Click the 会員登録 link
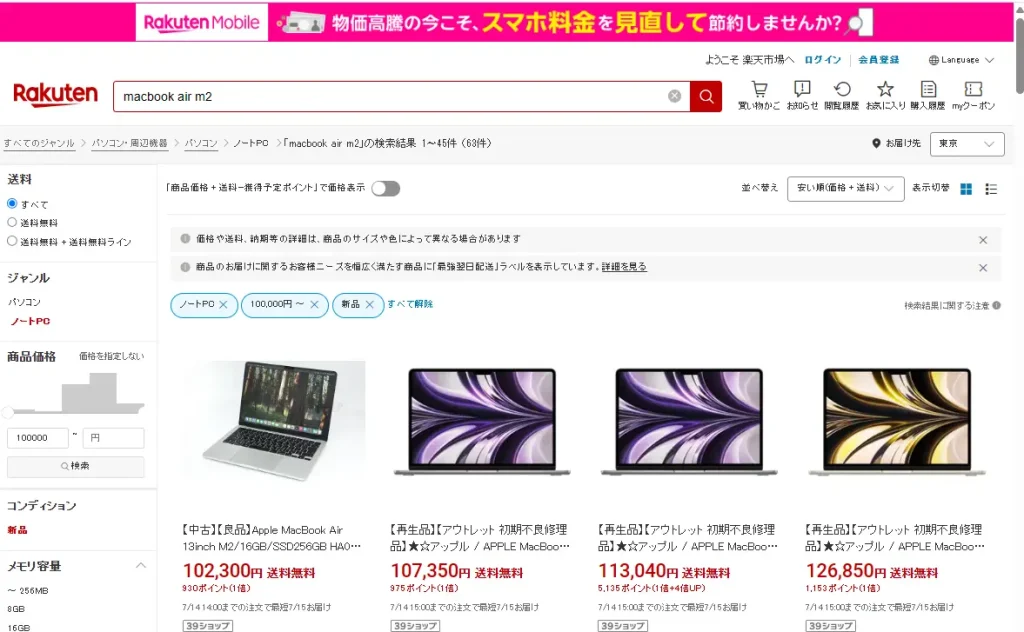This screenshot has height=632, width=1024. [x=878, y=60]
